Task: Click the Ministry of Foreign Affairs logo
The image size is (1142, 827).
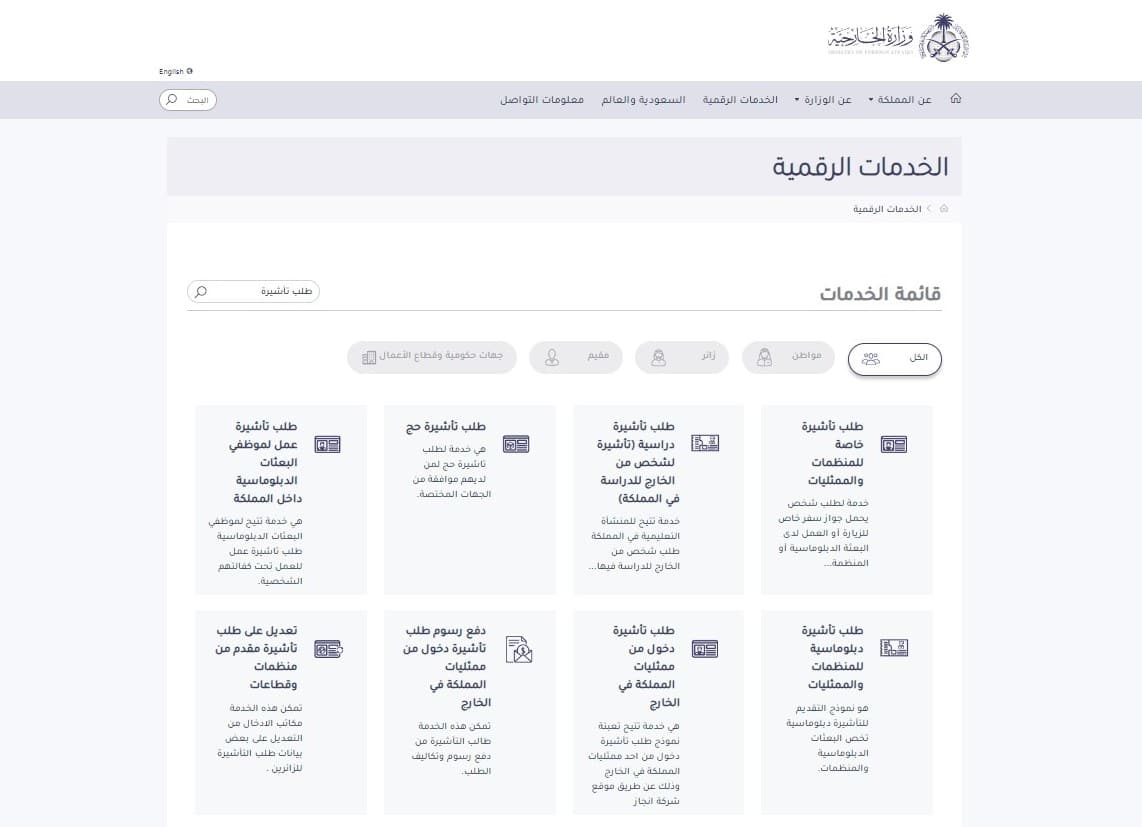Action: click(x=897, y=37)
